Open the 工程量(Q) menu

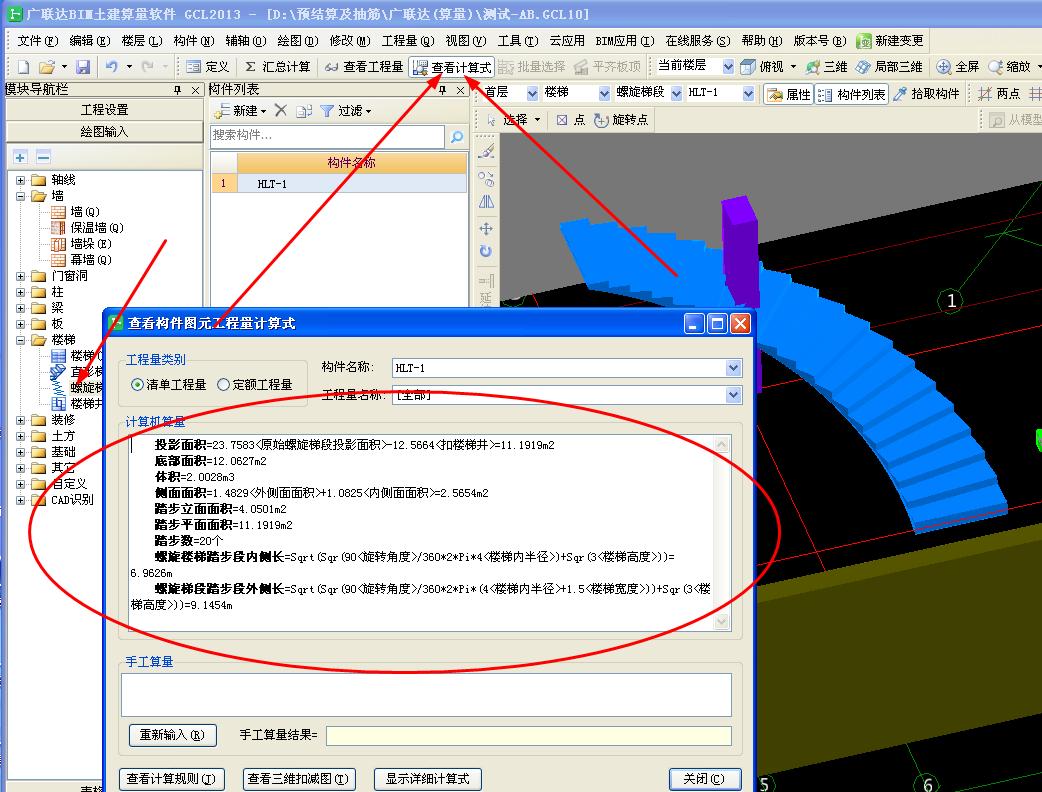408,41
